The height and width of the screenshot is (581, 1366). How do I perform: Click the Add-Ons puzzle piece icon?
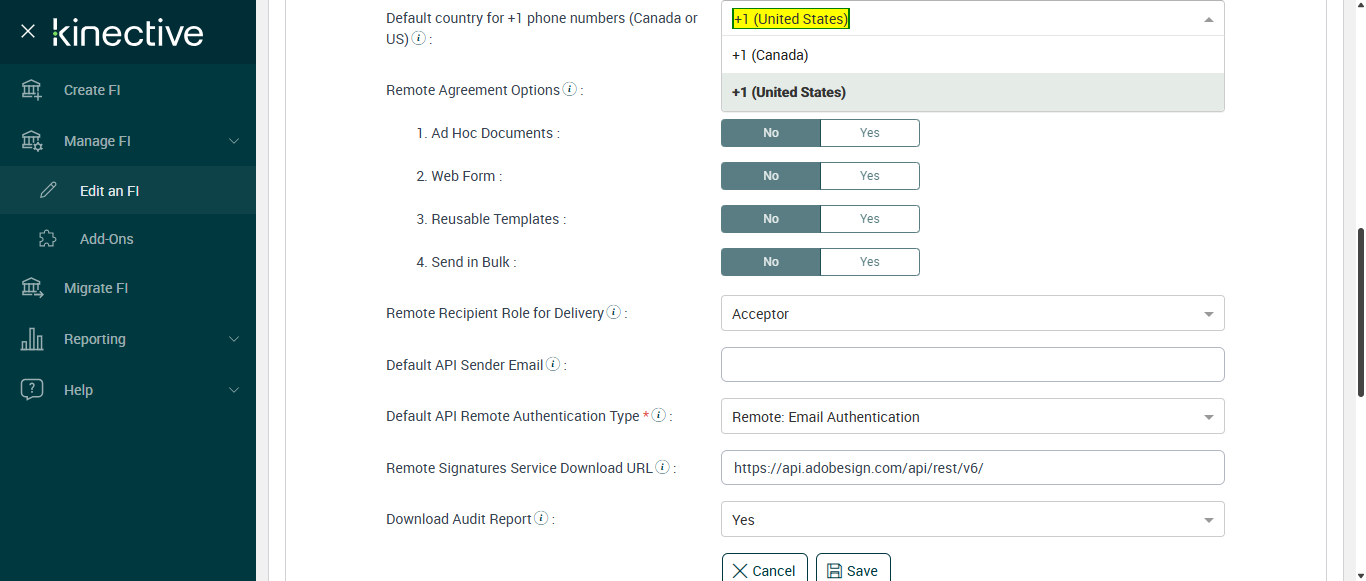(48, 239)
